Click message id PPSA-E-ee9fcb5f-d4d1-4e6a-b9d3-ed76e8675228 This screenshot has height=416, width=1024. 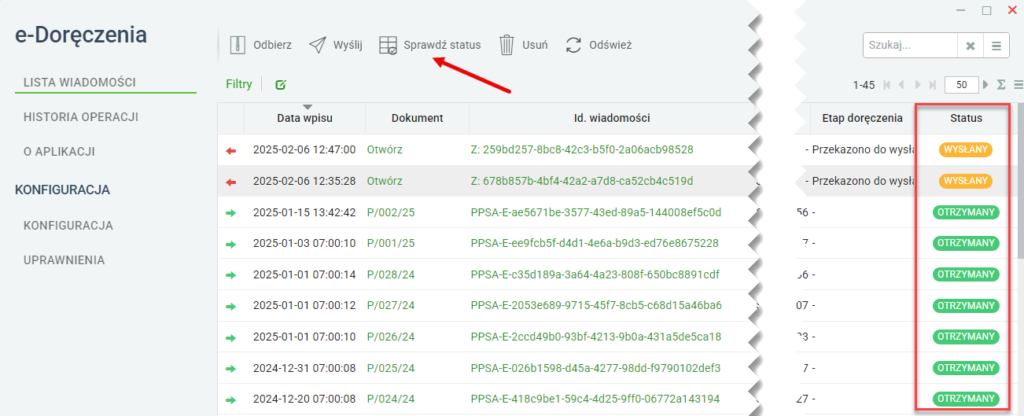click(594, 244)
